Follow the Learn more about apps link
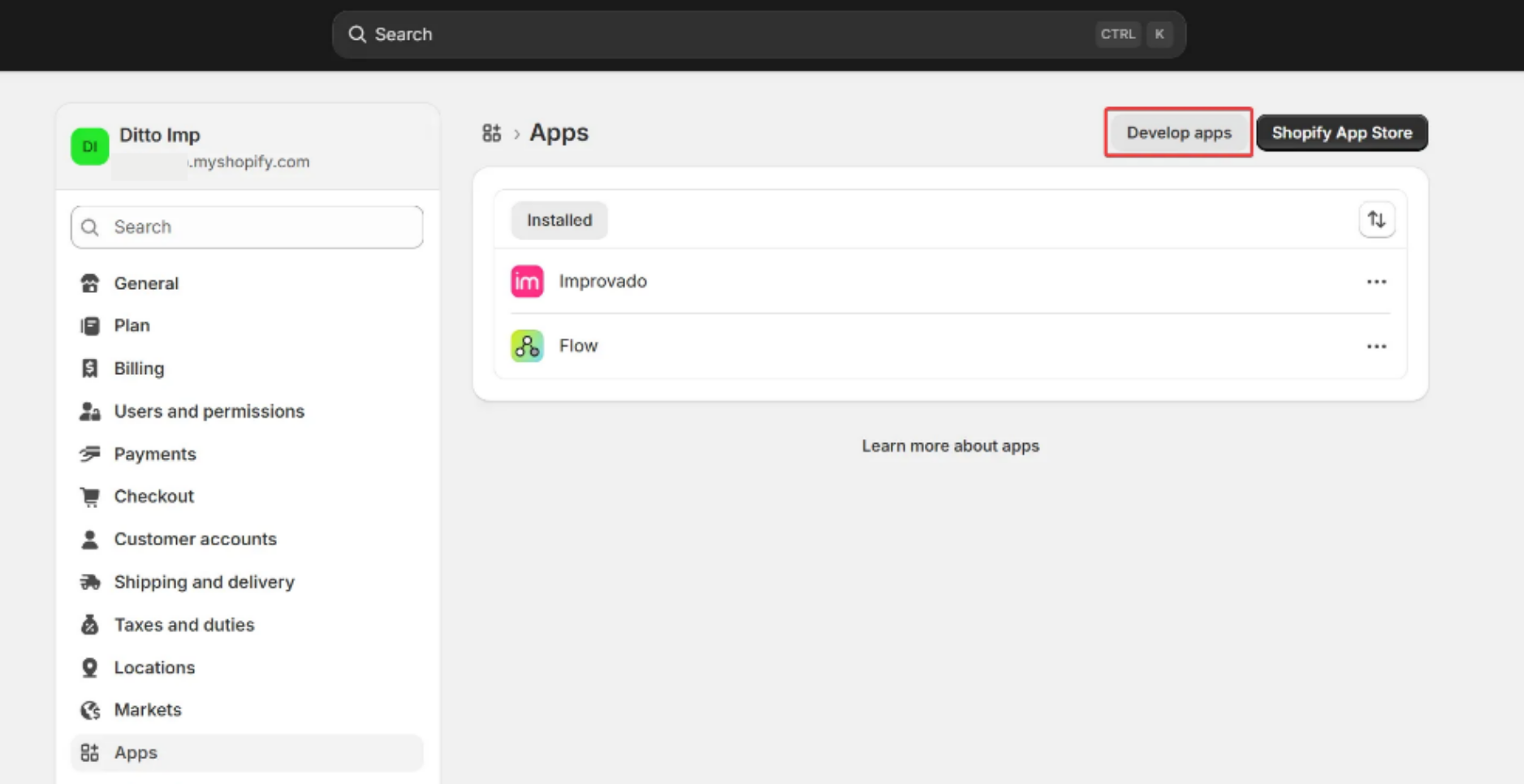 point(950,446)
